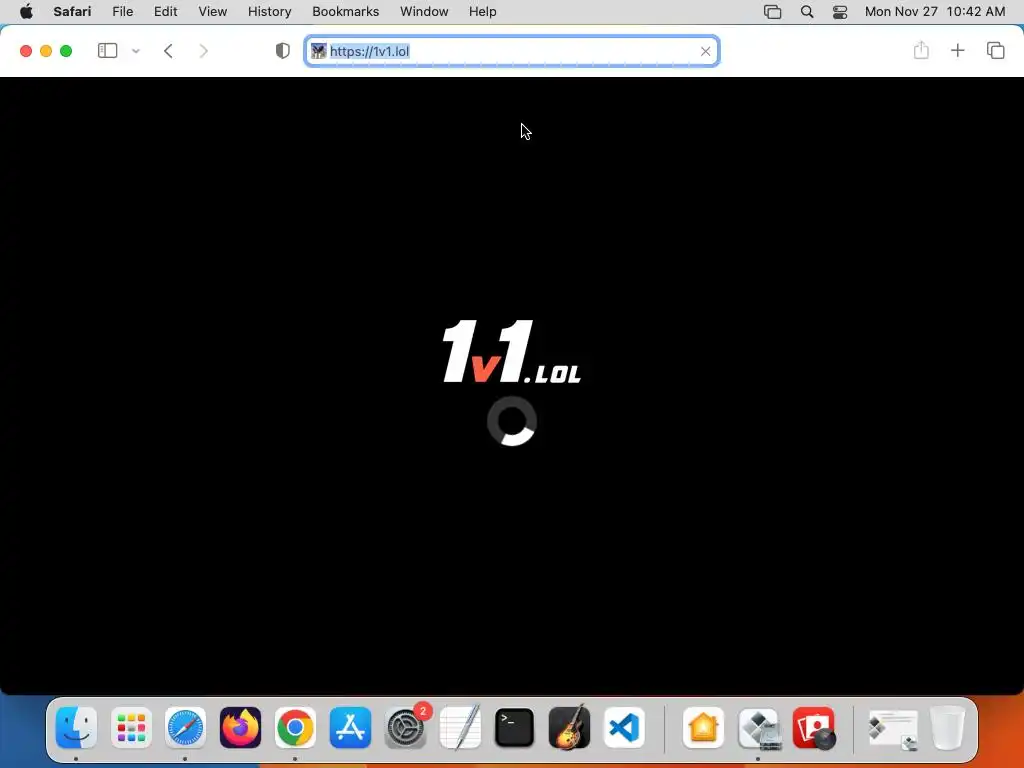
Task: Go forward with the forward arrow
Action: (x=203, y=51)
